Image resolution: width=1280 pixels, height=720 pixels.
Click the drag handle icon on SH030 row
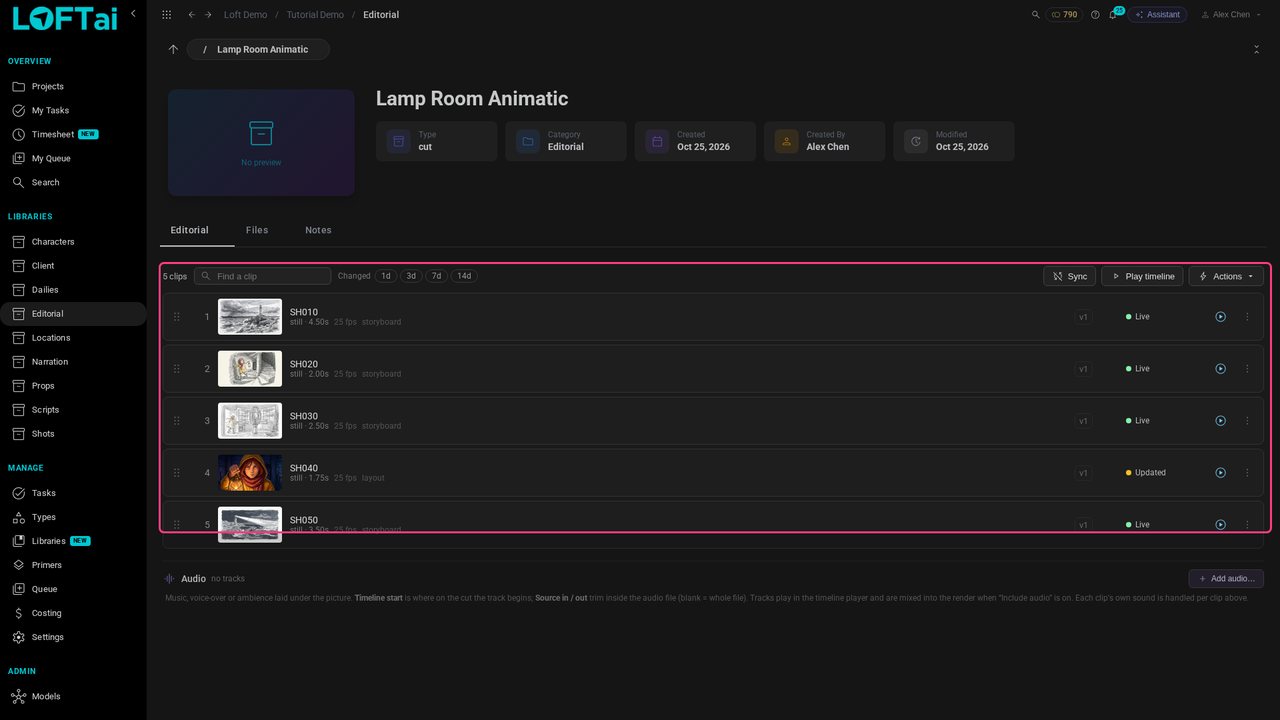(x=177, y=421)
